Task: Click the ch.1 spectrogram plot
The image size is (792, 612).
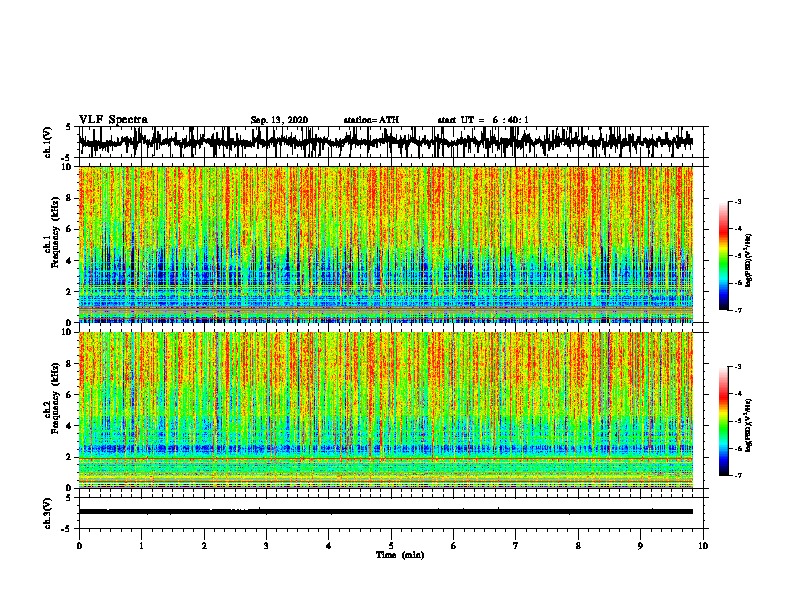Action: (x=386, y=244)
